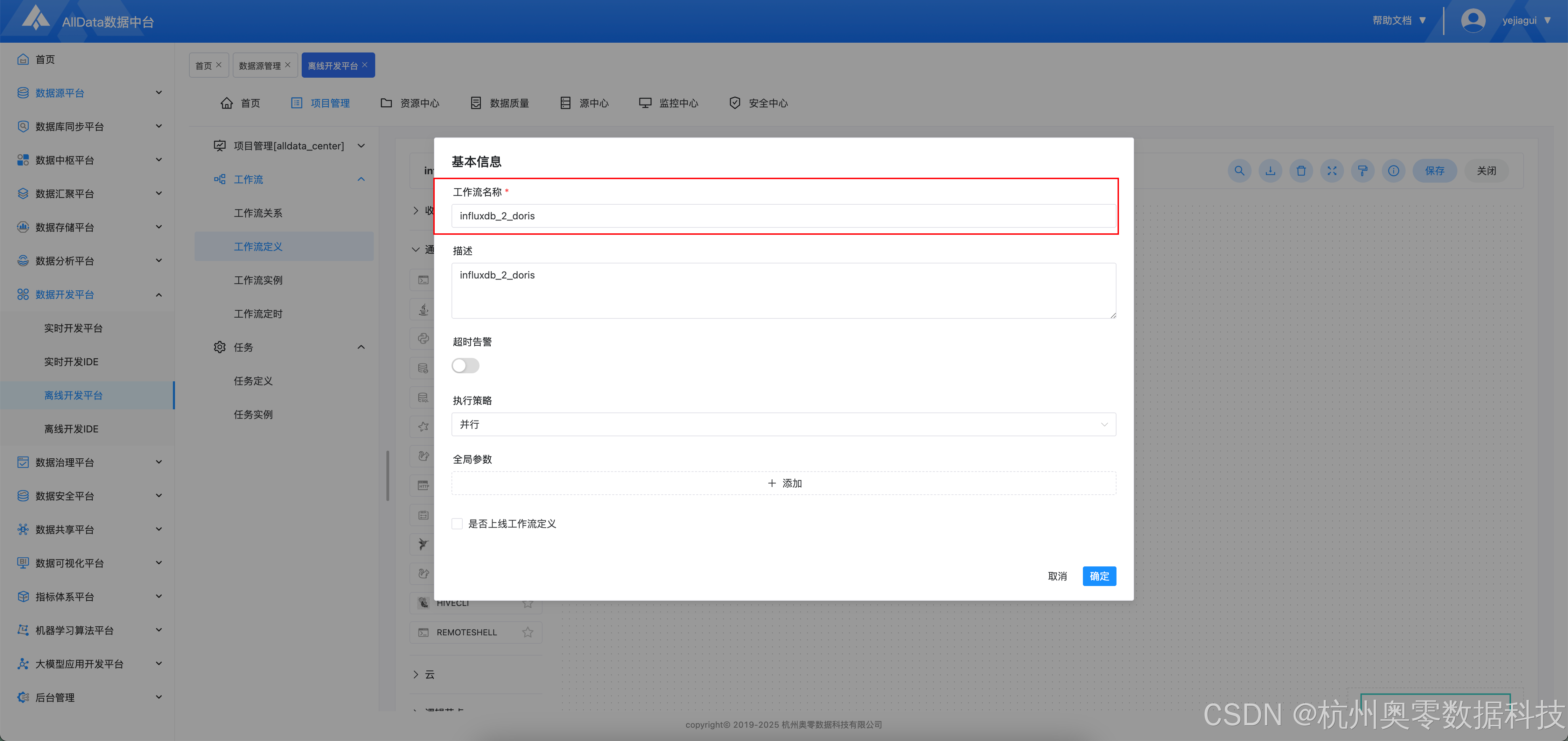
Task: Click the 数据开发平台 icon in sidebar
Action: click(x=23, y=295)
